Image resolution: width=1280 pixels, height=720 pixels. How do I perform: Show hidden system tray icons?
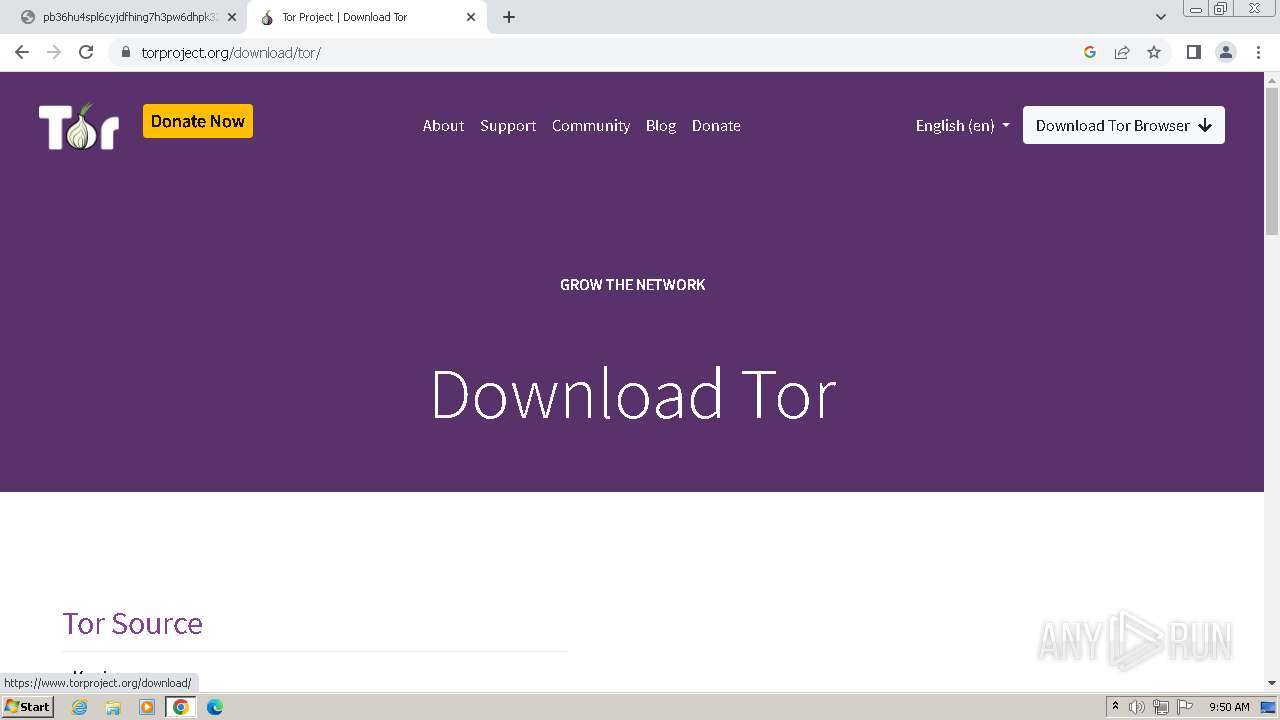1115,707
